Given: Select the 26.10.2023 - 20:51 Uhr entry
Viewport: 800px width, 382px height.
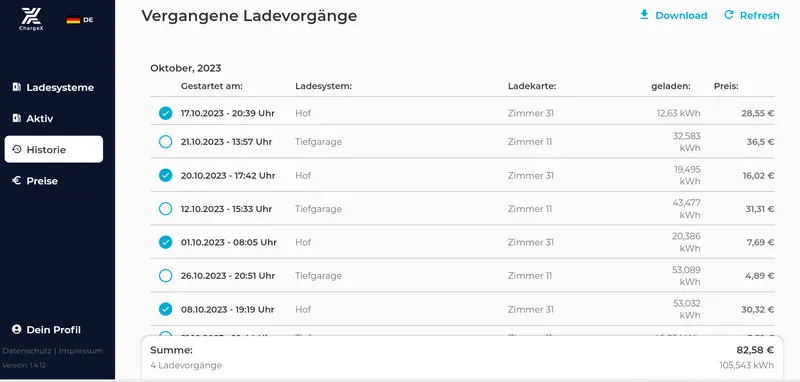Looking at the screenshot, I should click(x=165, y=276).
